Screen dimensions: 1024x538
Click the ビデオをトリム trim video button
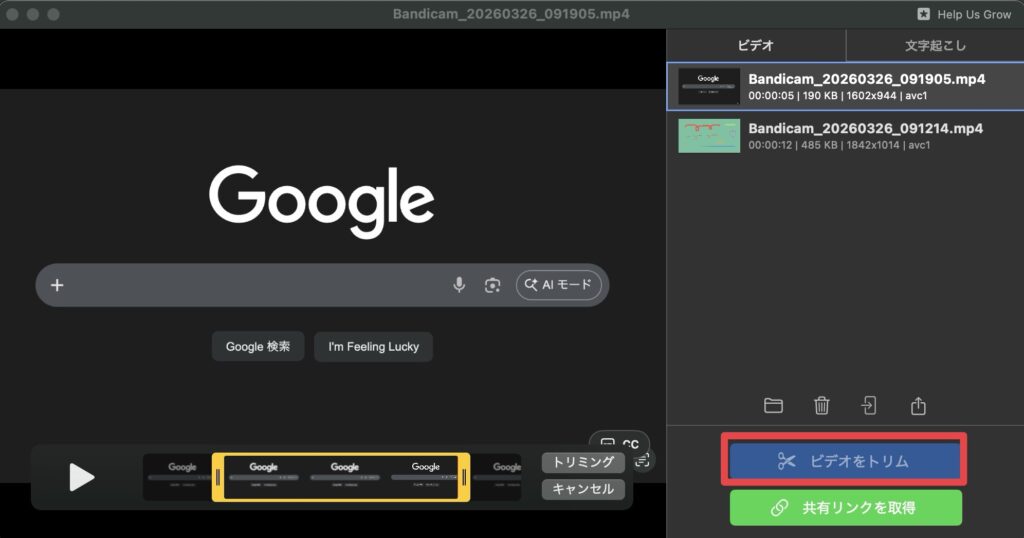(x=845, y=461)
